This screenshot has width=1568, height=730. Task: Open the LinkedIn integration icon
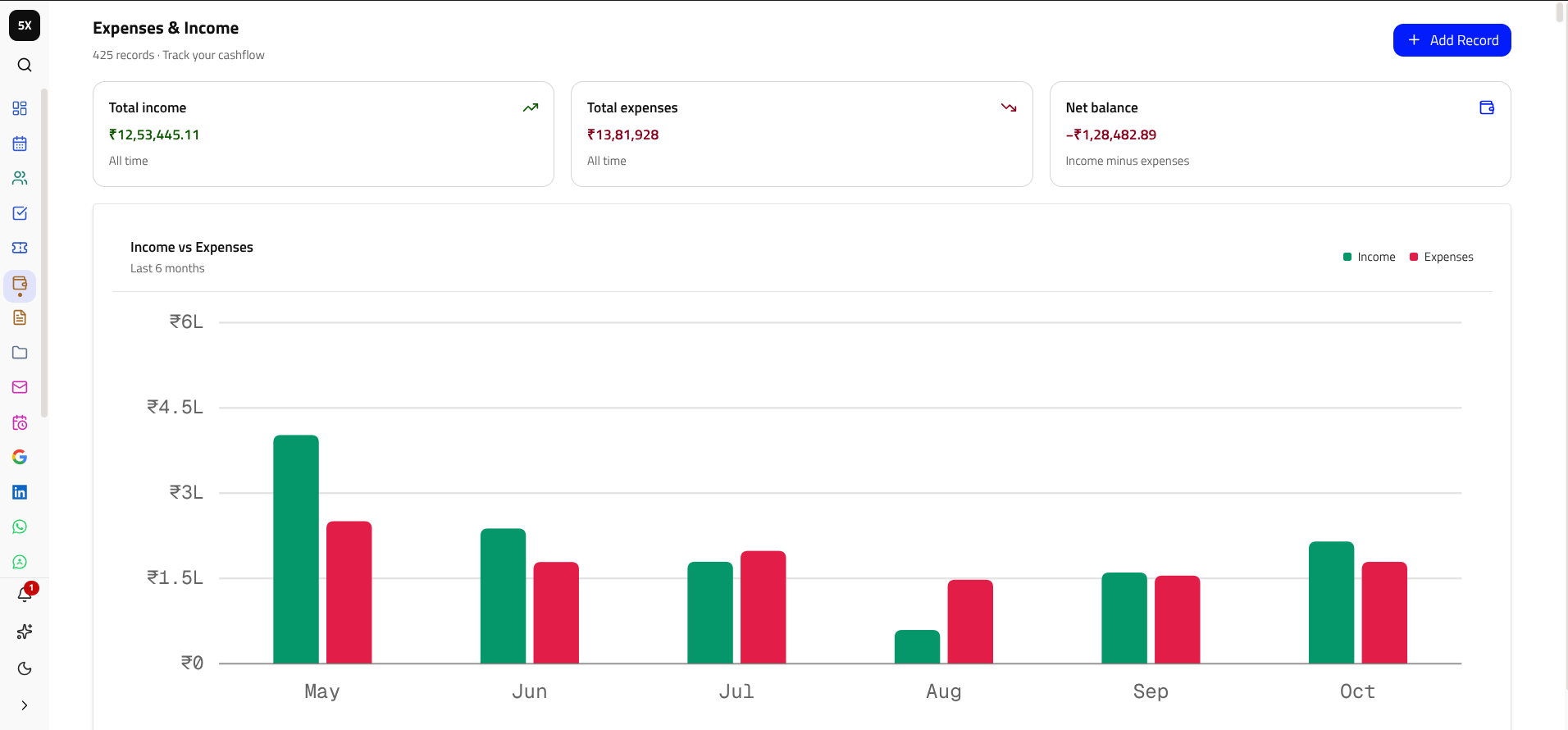20,492
